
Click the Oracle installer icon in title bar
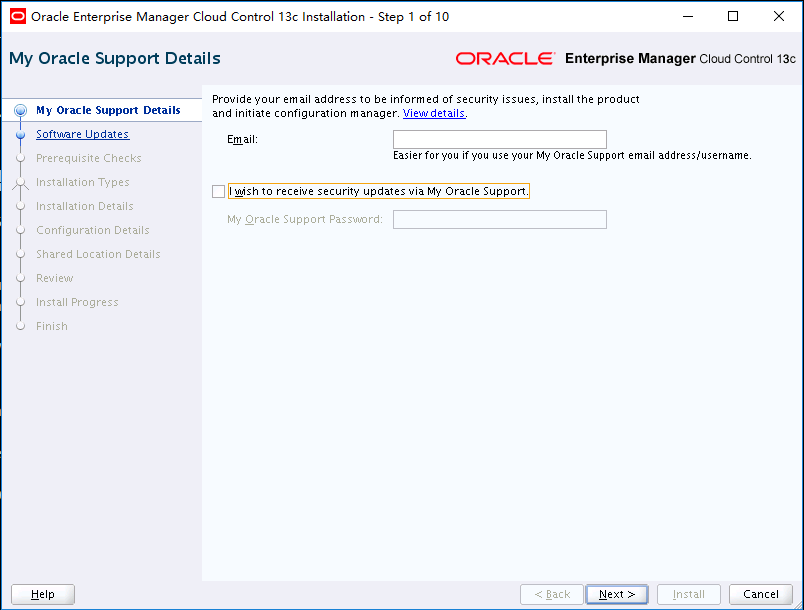pyautogui.click(x=17, y=16)
